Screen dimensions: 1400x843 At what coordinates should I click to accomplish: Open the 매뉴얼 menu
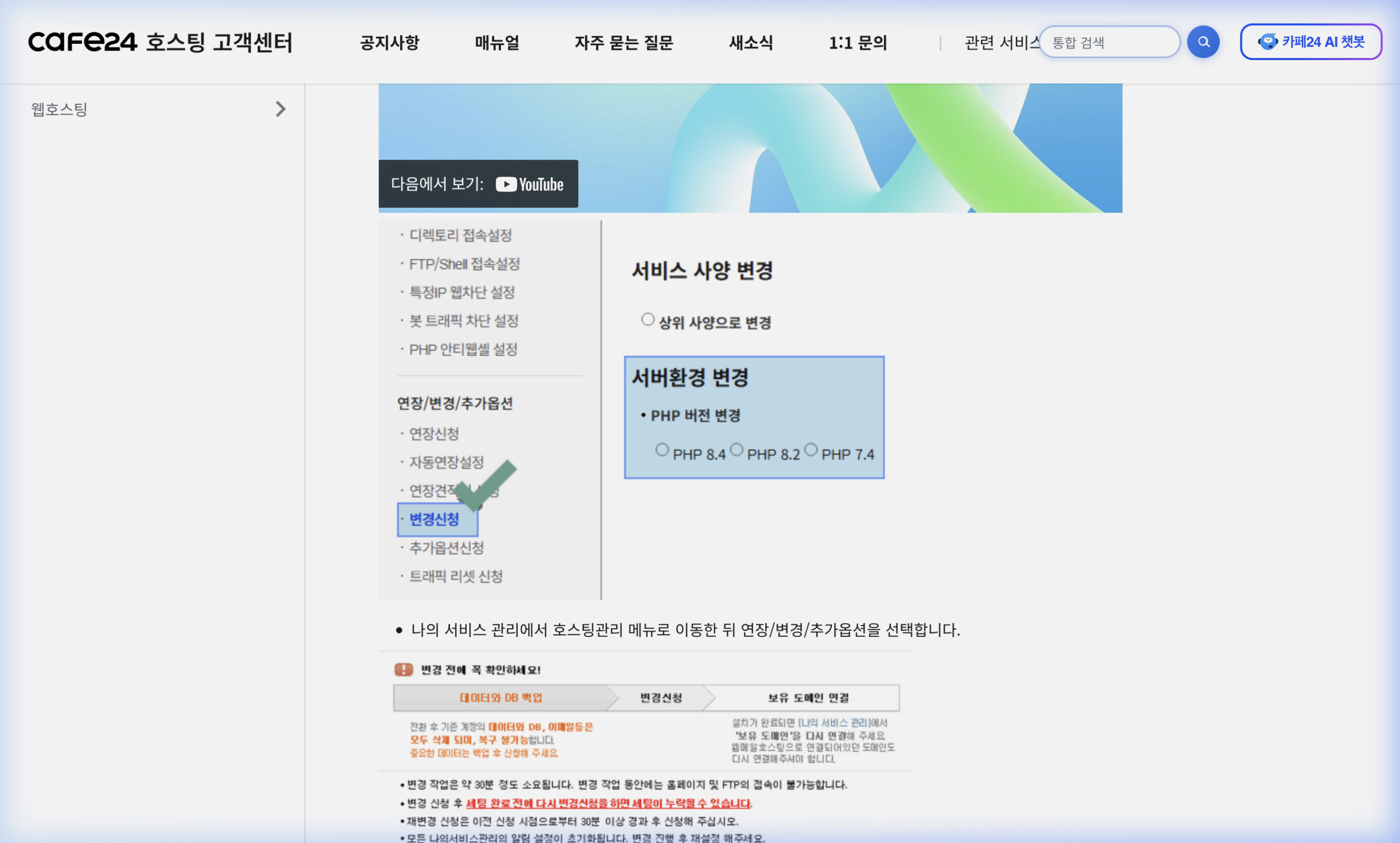coord(497,43)
